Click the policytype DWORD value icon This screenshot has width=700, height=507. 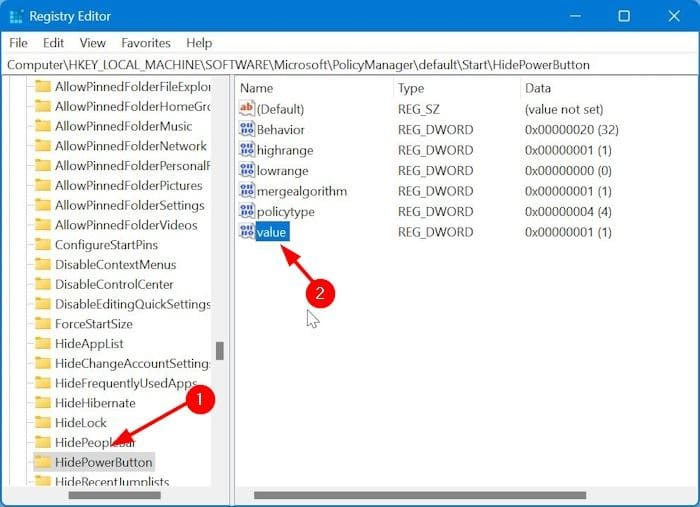click(246, 211)
